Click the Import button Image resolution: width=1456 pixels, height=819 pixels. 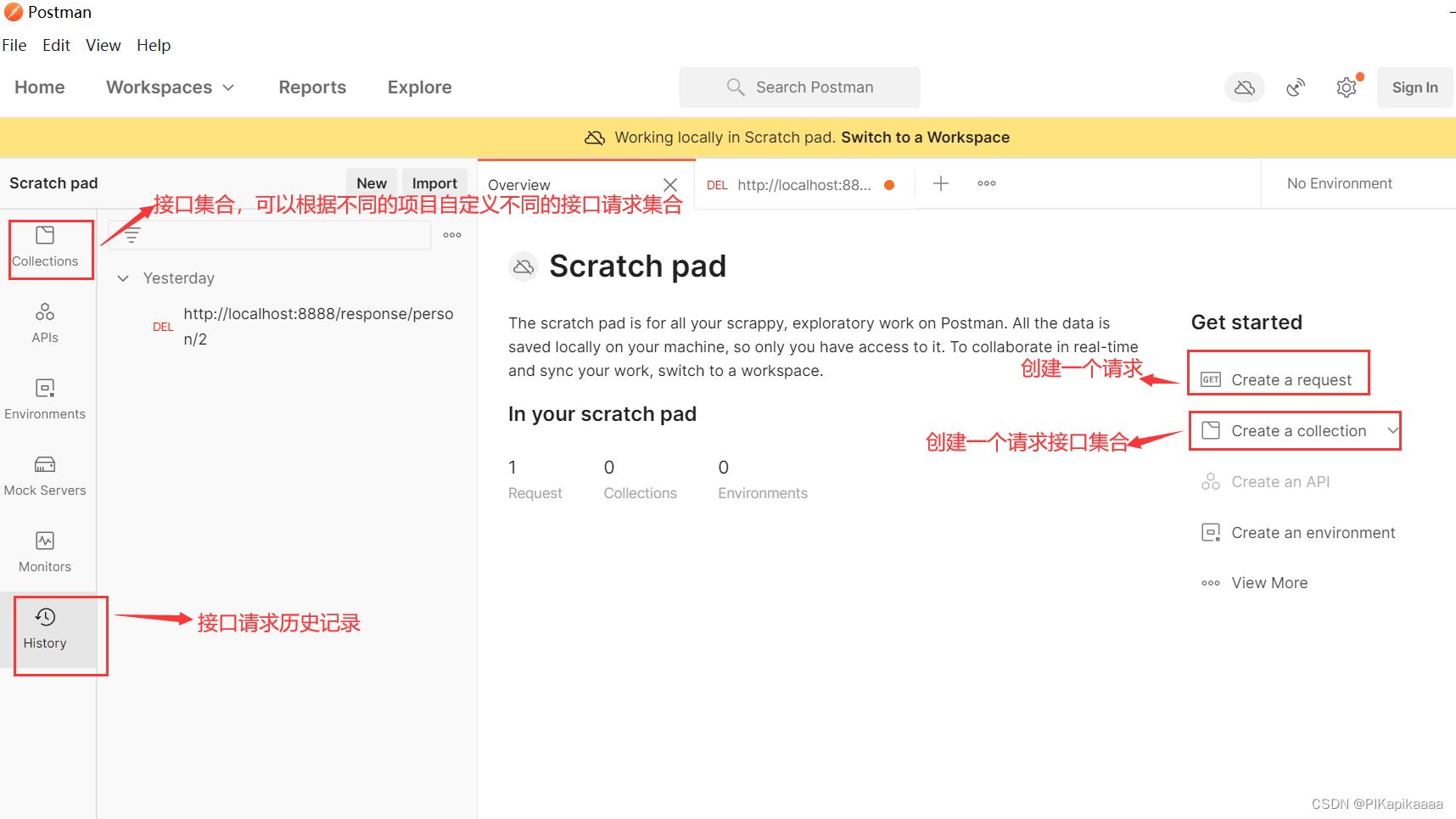pyautogui.click(x=434, y=183)
